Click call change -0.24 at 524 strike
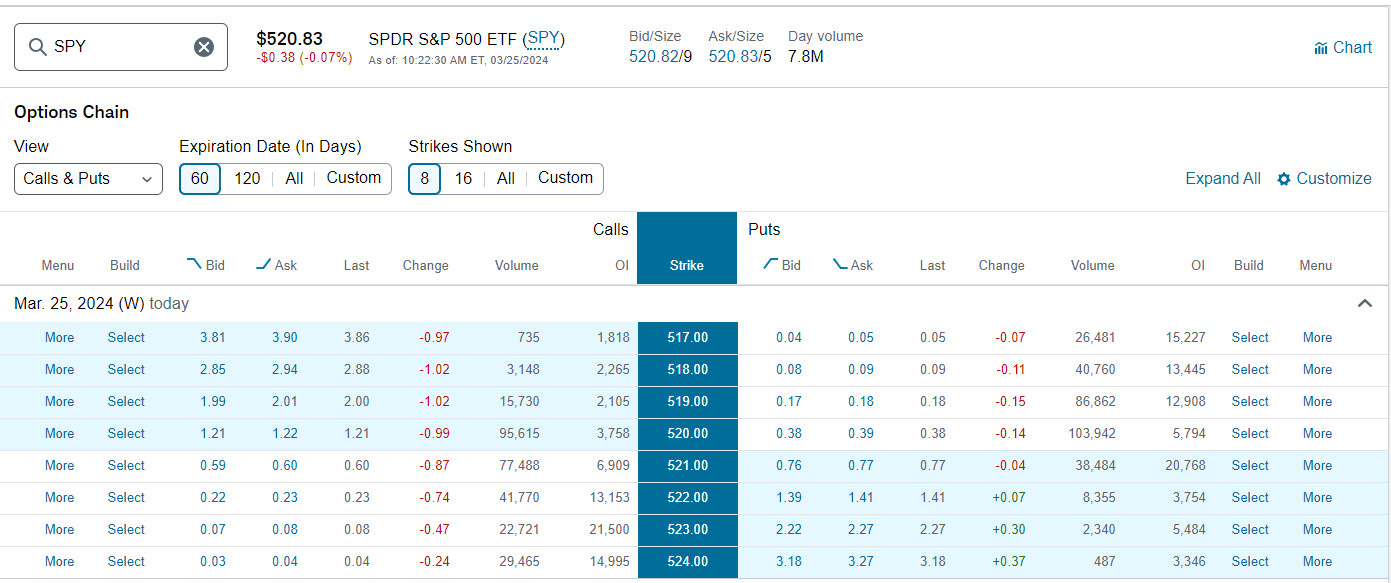The image size is (1391, 583). (432, 561)
